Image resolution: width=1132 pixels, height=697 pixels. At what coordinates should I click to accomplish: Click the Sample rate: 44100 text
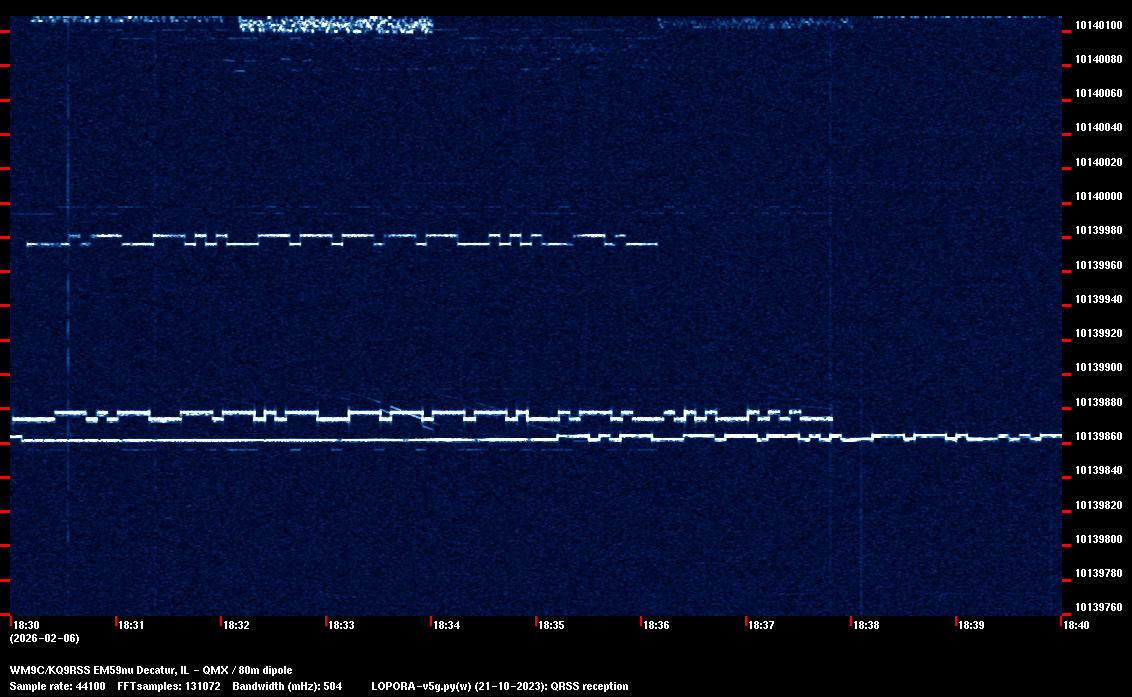click(x=58, y=686)
